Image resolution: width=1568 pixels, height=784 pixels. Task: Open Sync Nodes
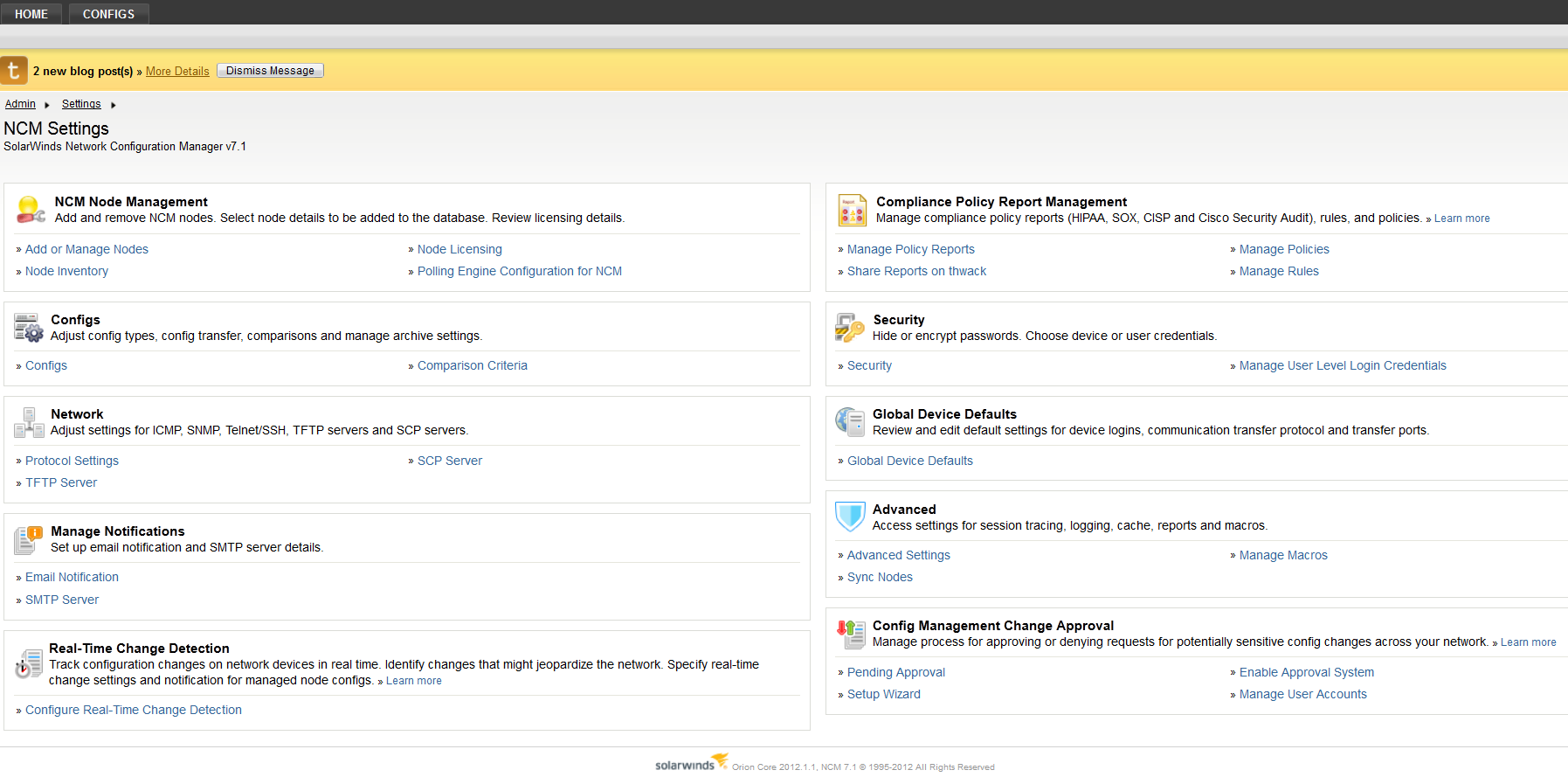point(880,577)
